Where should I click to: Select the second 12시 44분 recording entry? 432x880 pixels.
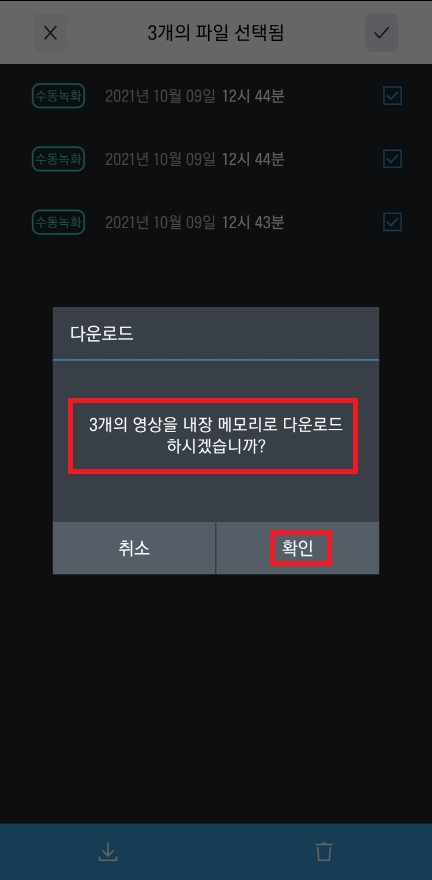[216, 159]
